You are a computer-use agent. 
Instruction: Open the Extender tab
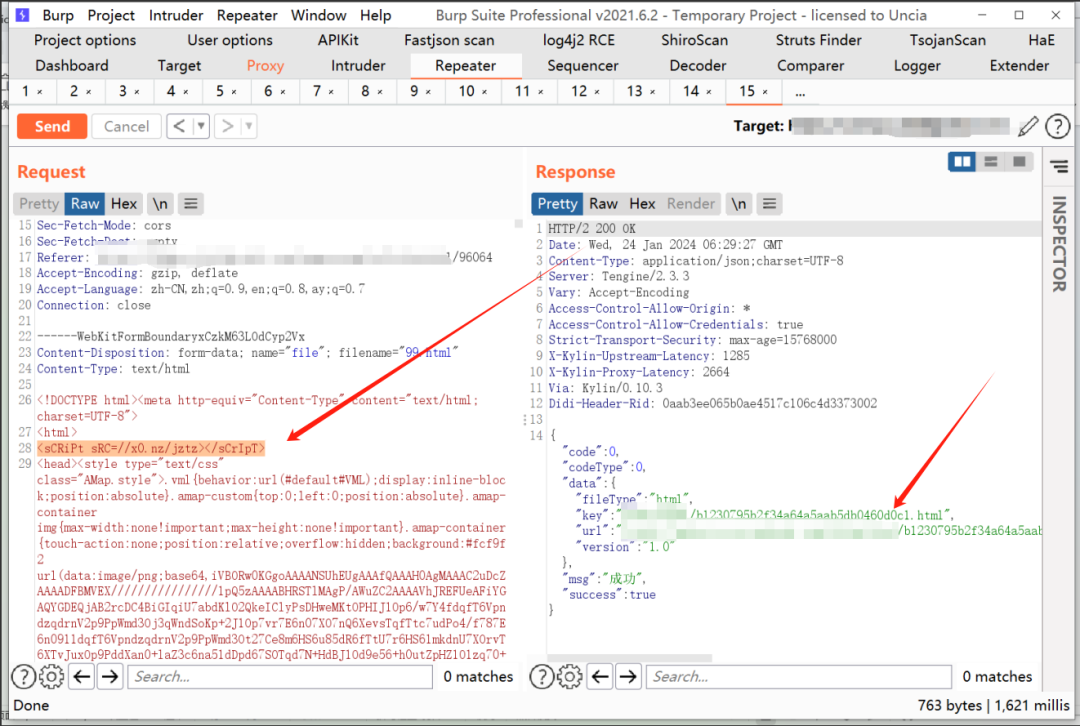click(1019, 66)
